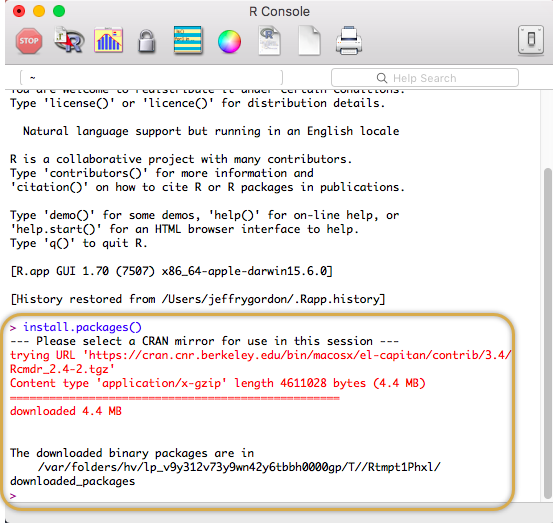Click the Help Search field

(x=425, y=78)
